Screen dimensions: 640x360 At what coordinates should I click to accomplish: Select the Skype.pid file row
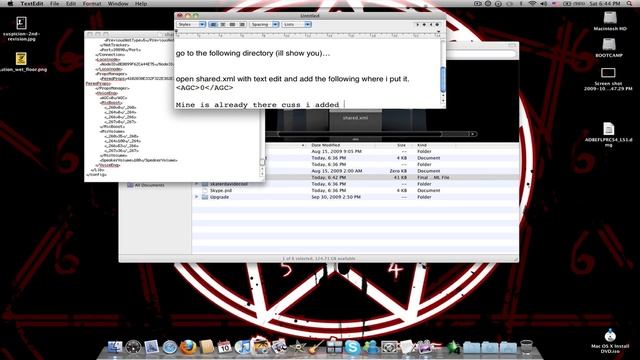click(x=355, y=190)
